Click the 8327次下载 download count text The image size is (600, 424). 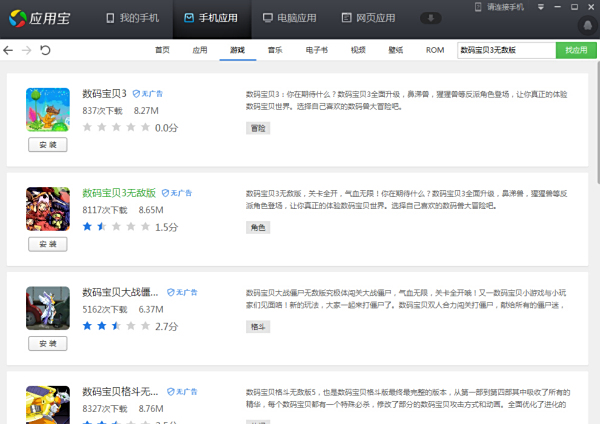point(105,409)
